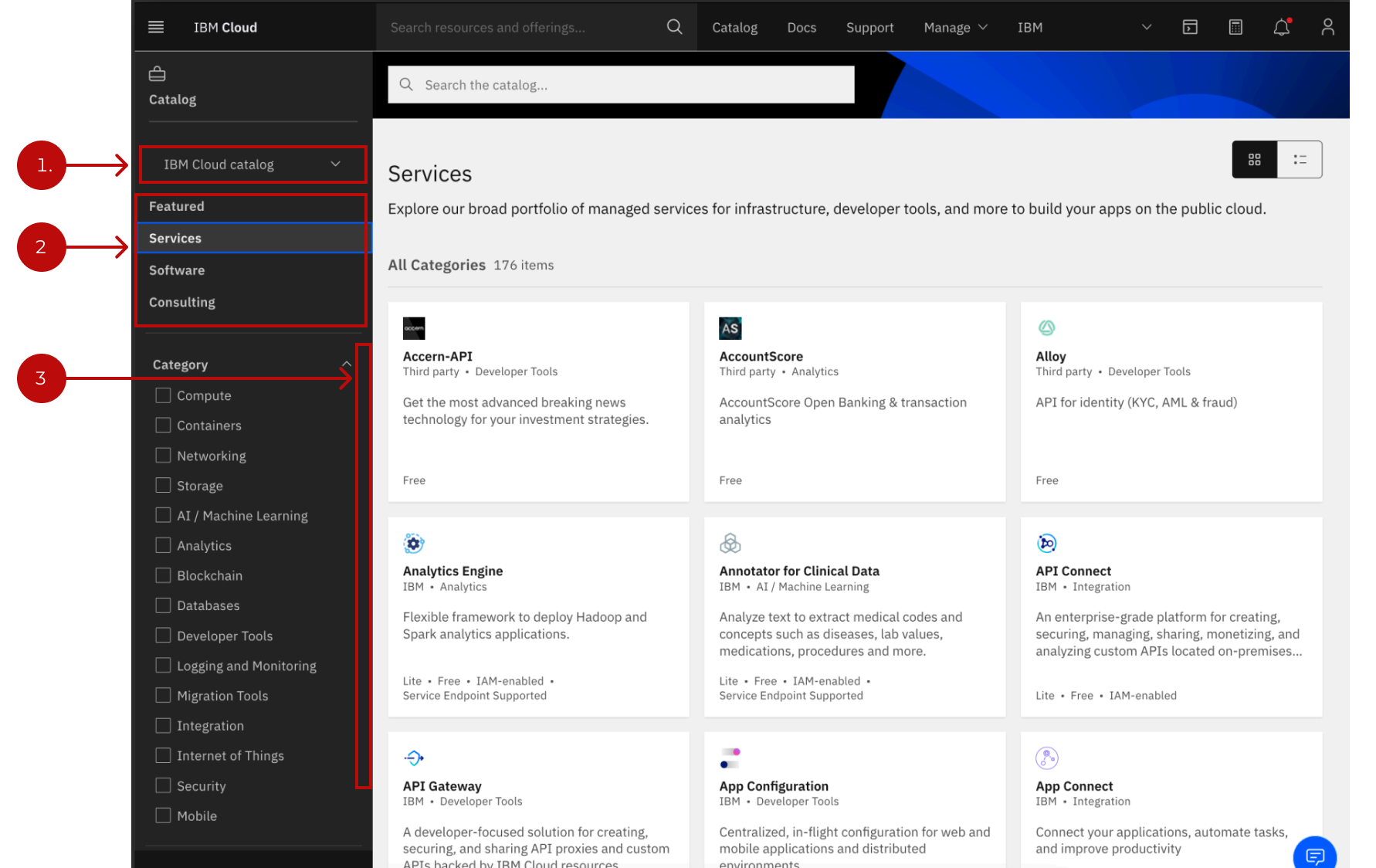This screenshot has width=1376, height=868.
Task: Click the Catalog sidebar heading
Action: [x=172, y=100]
